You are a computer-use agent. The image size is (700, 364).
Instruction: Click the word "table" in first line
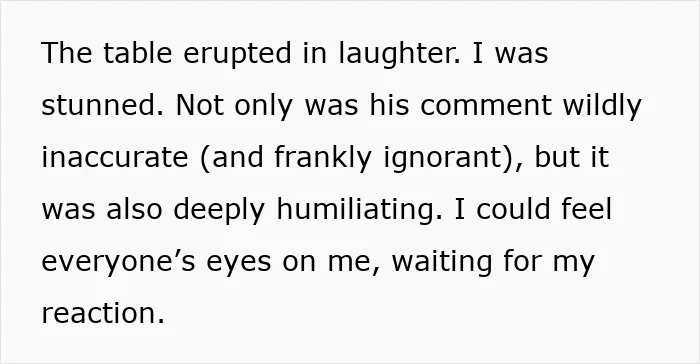[x=138, y=53]
